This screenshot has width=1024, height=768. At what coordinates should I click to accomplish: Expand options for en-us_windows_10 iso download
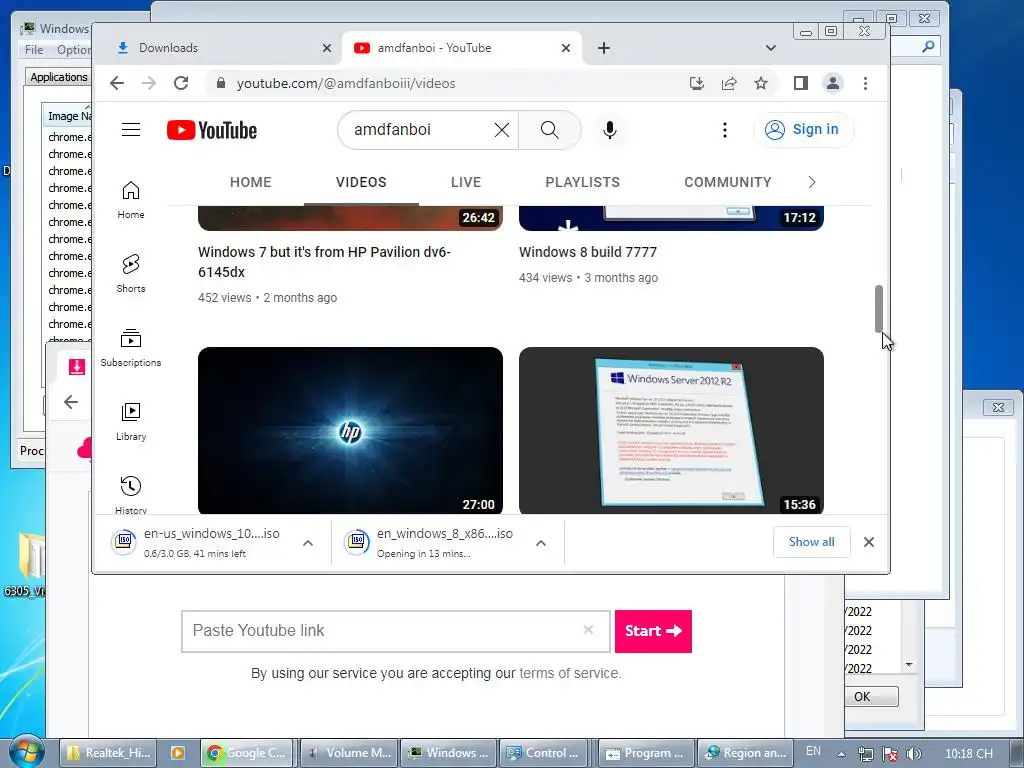(308, 543)
